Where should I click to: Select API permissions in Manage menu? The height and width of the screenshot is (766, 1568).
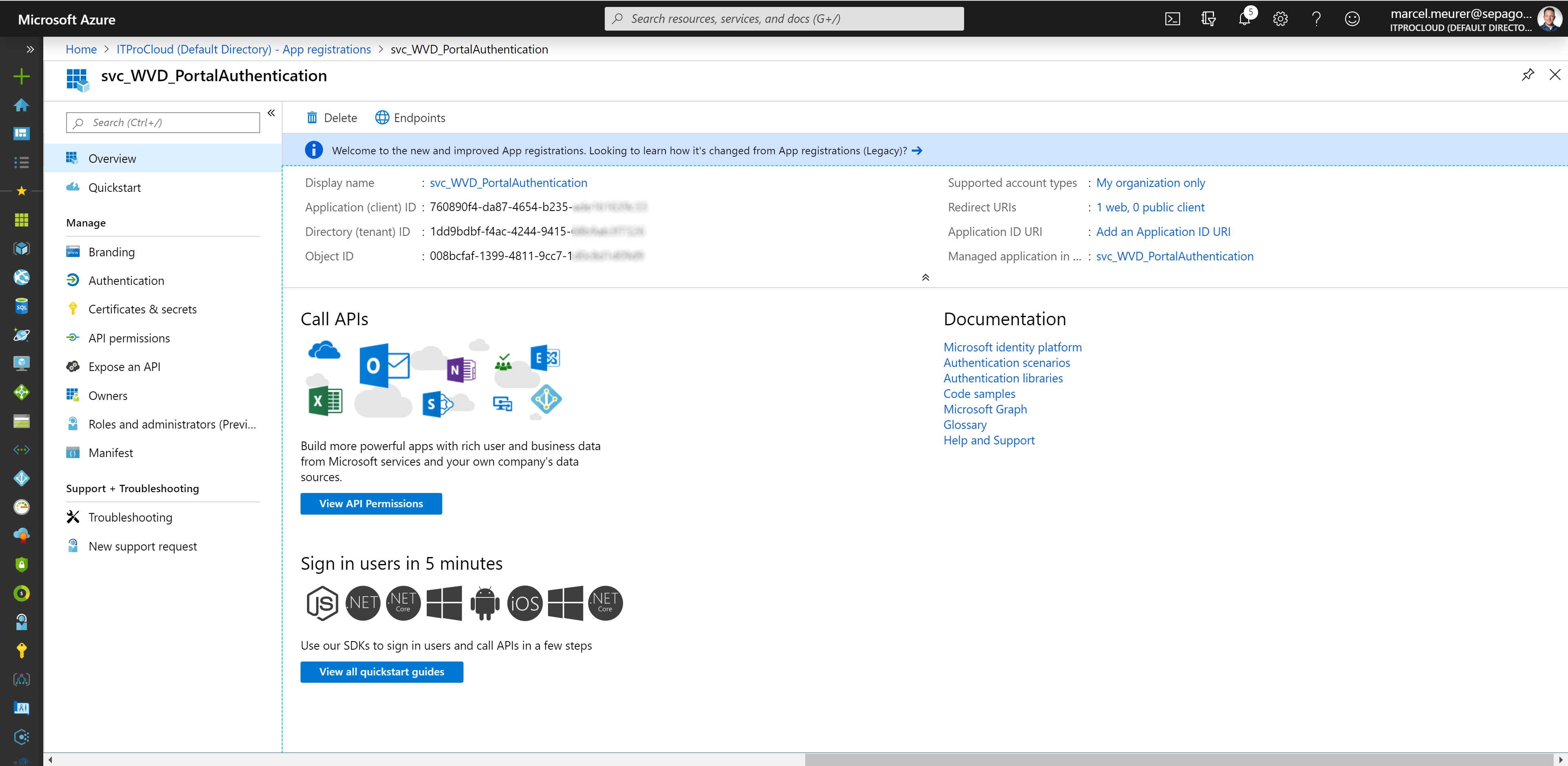pyautogui.click(x=129, y=338)
